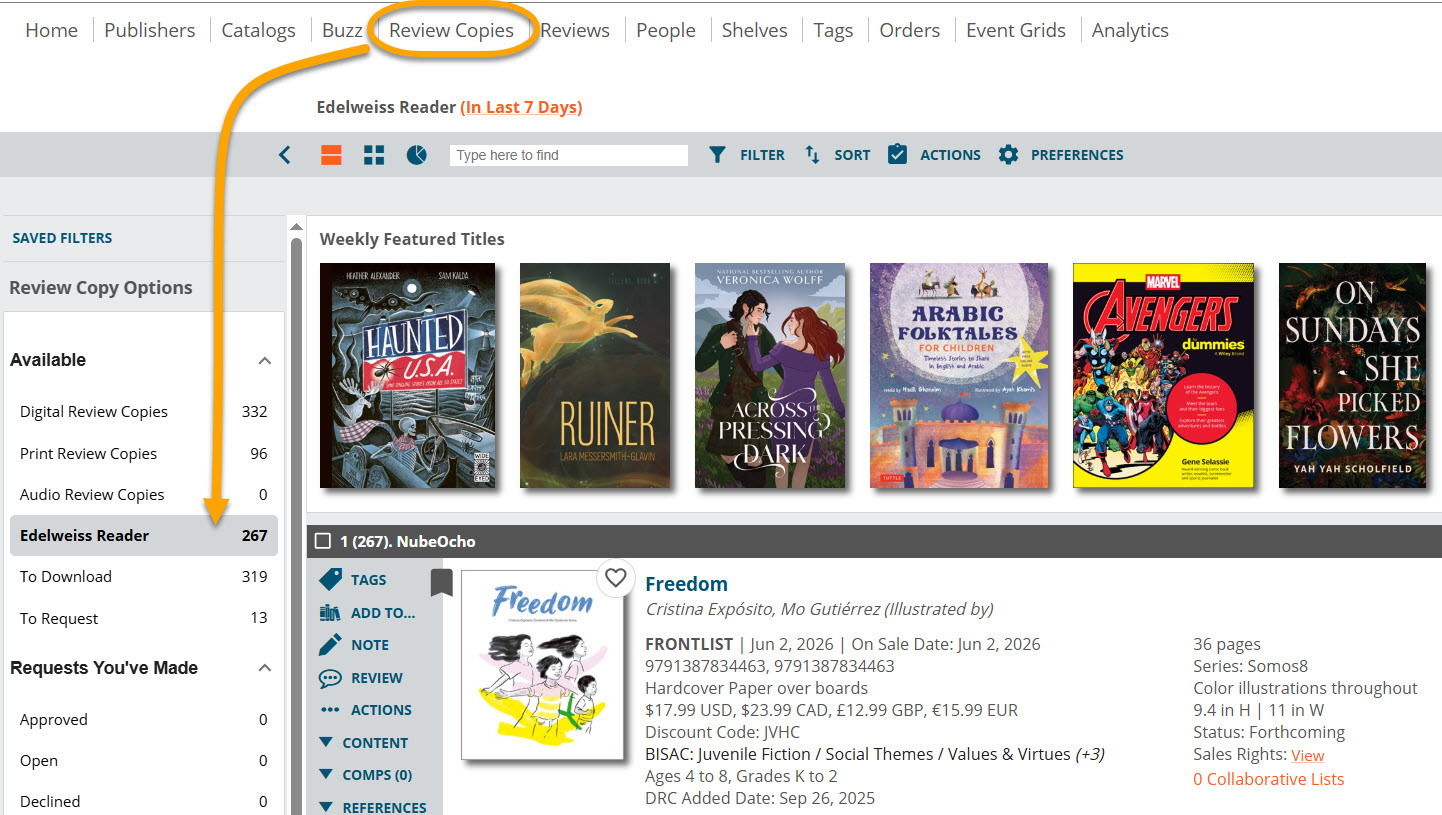Click the In Last 7 Days link

click(x=521, y=107)
